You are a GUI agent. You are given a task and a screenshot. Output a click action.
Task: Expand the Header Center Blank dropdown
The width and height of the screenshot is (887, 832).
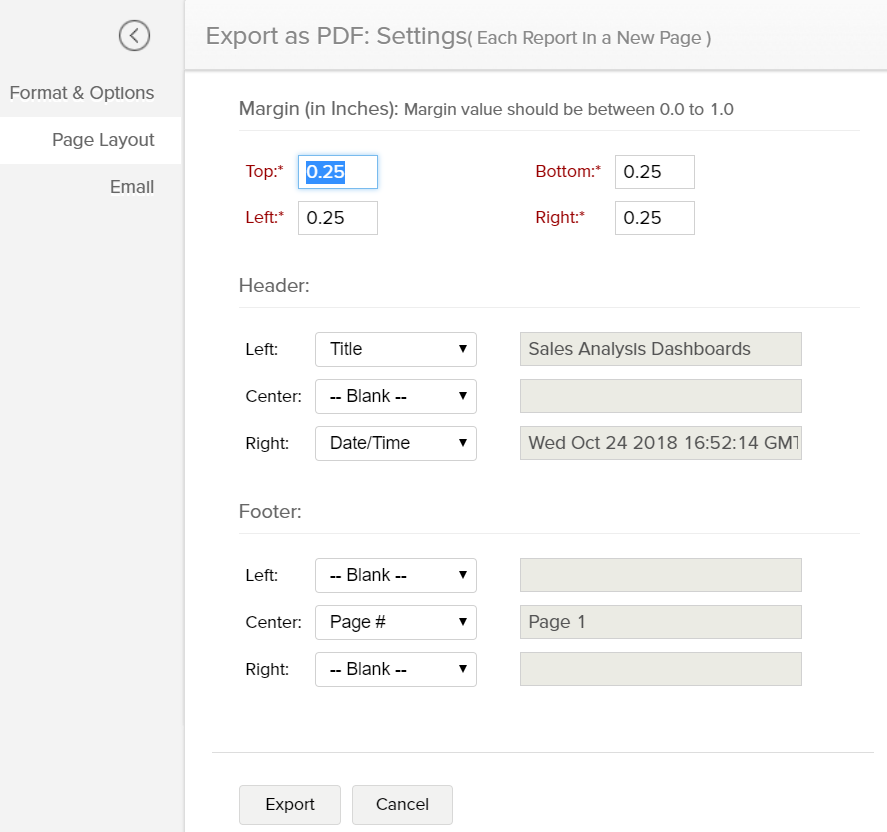coord(396,396)
